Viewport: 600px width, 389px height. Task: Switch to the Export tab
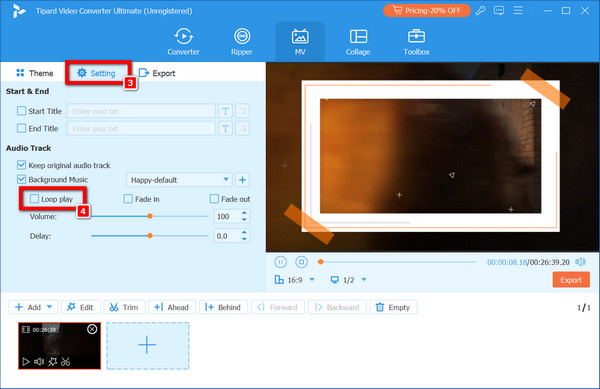click(157, 73)
